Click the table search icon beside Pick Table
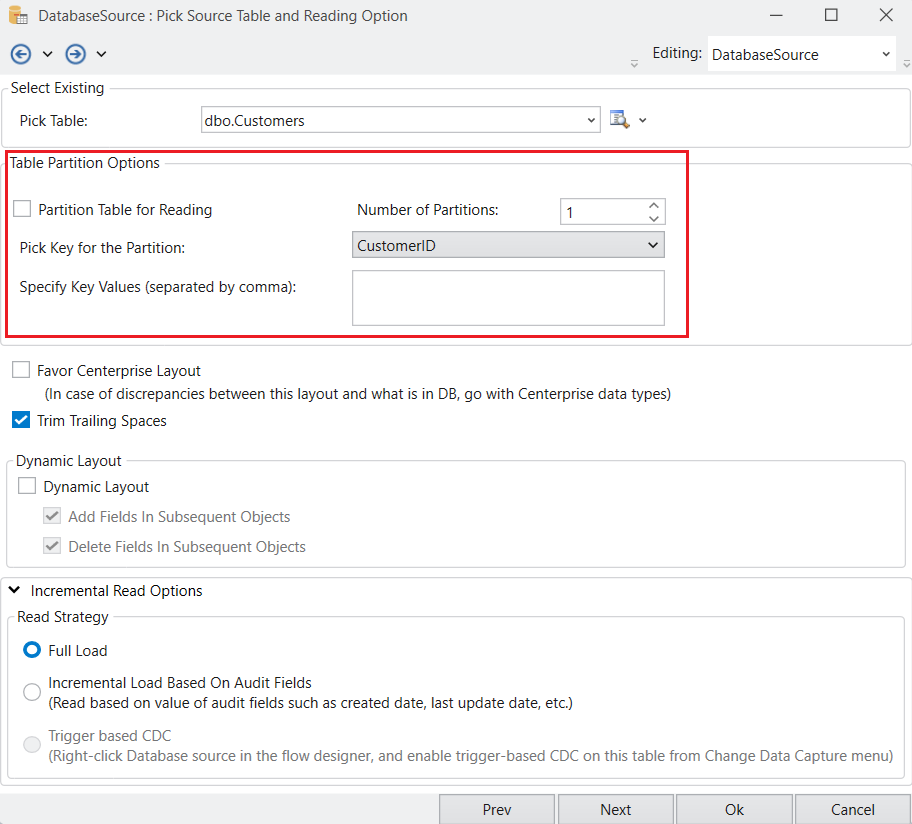Image resolution: width=912 pixels, height=824 pixels. pos(620,120)
